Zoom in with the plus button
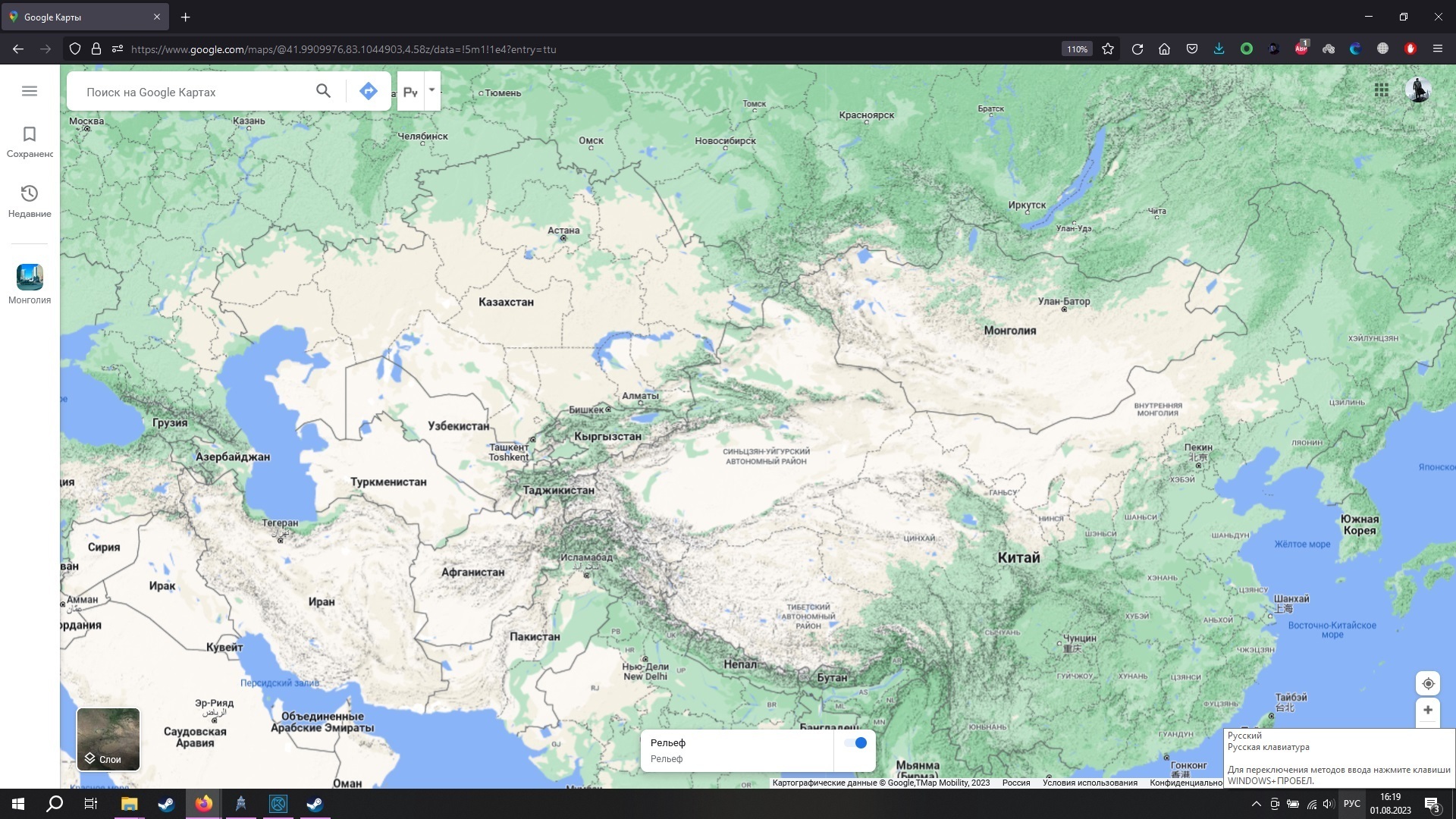This screenshot has width=1456, height=819. point(1428,711)
